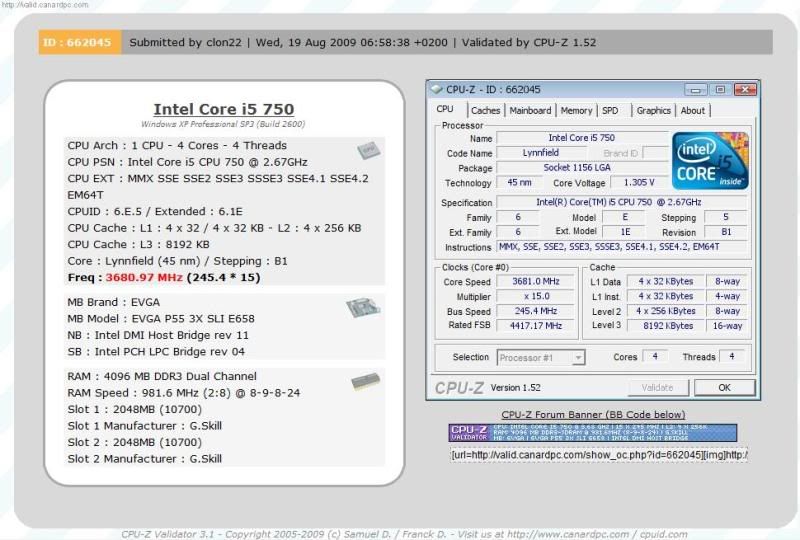Image resolution: width=800 pixels, height=540 pixels.
Task: Click the motherboard icon beside MB Brand
Action: 363,307
